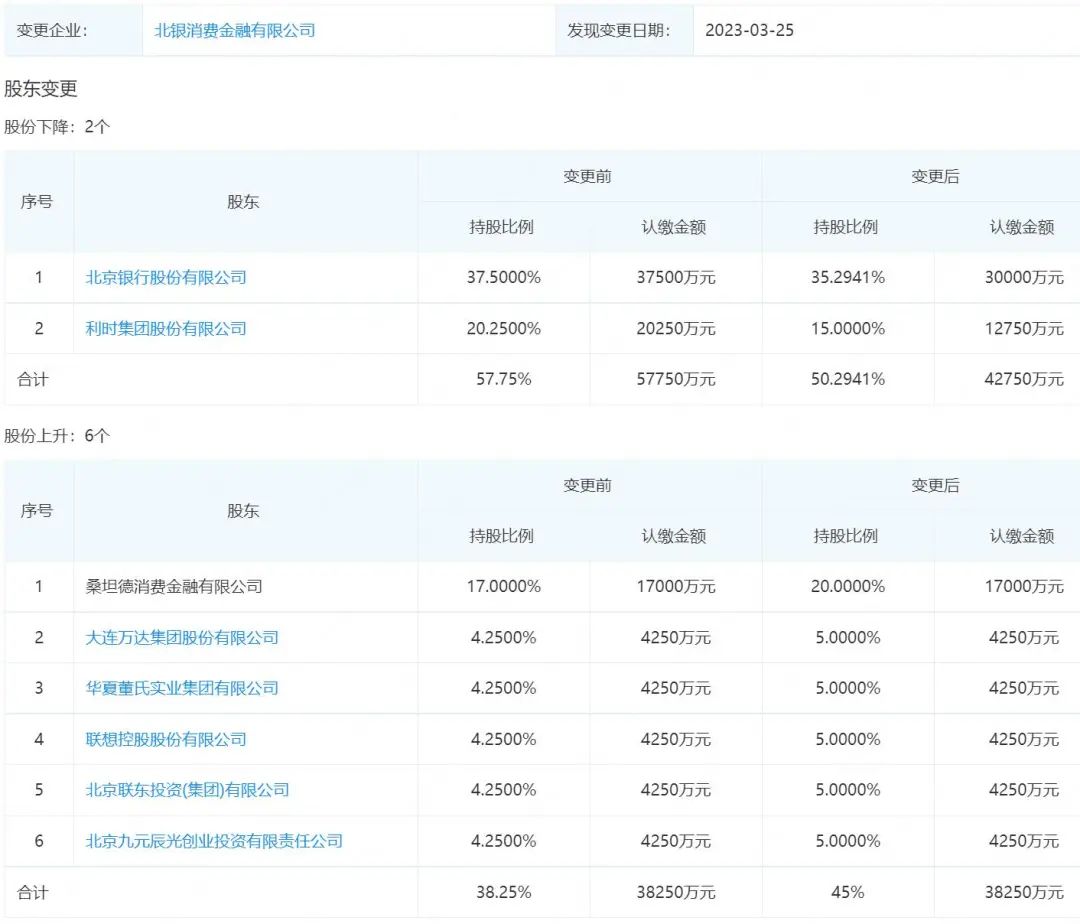Open the 北京银行股份有限公司 shareholder link

tap(165, 277)
